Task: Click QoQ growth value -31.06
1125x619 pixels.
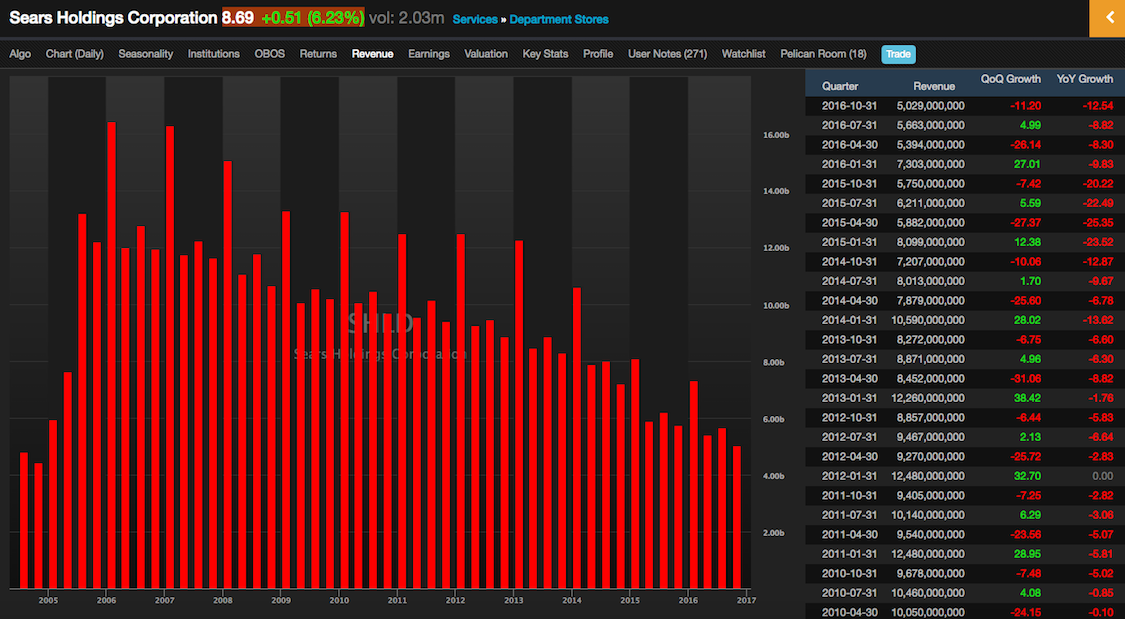Action: pyautogui.click(x=1025, y=379)
